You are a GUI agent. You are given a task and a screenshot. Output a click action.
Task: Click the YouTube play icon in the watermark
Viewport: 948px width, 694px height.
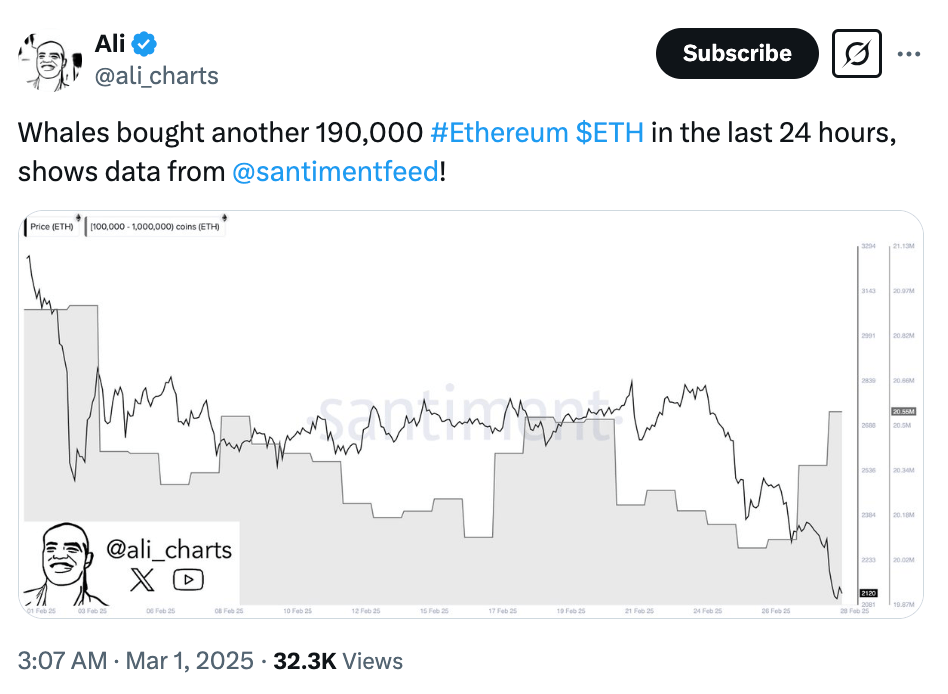point(188,578)
